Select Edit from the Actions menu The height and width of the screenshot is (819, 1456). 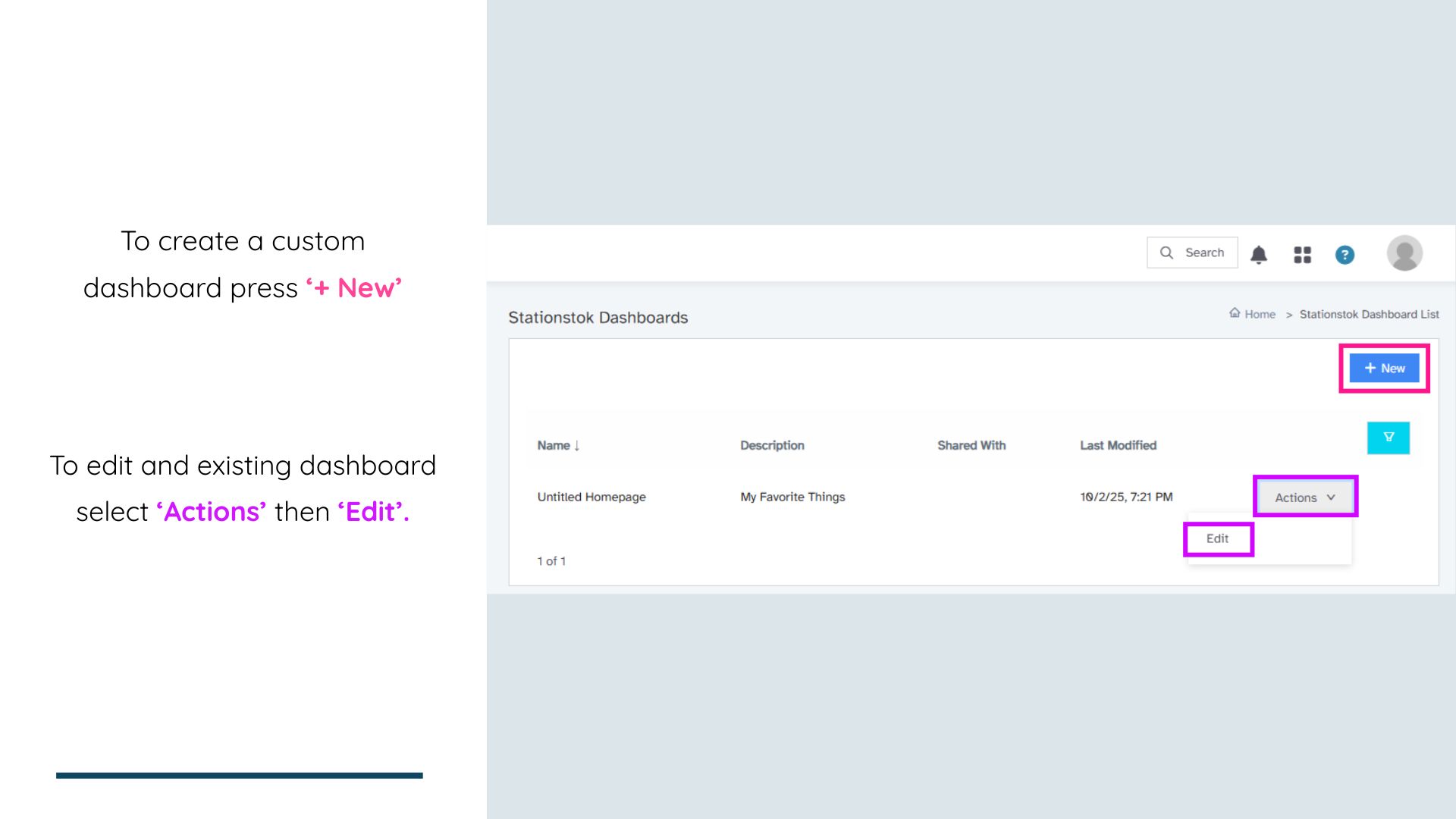(1217, 538)
